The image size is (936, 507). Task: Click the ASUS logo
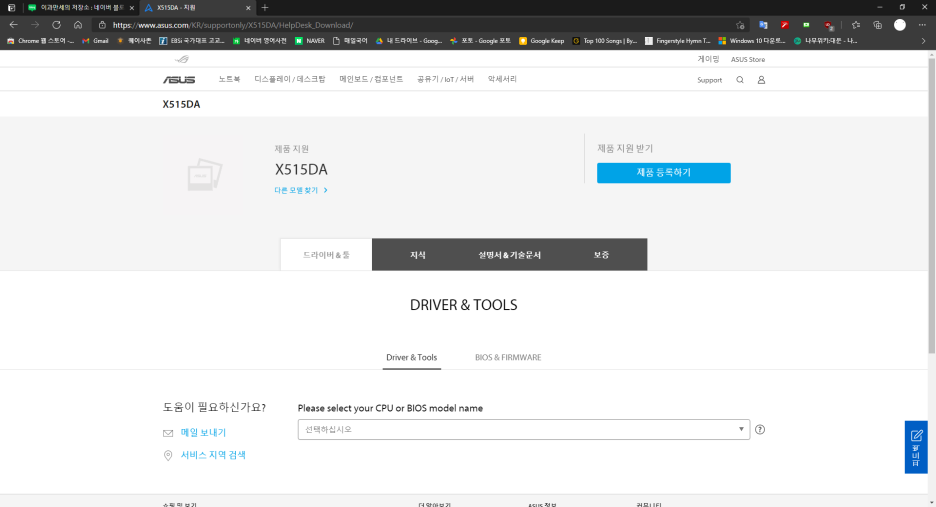coord(179,80)
